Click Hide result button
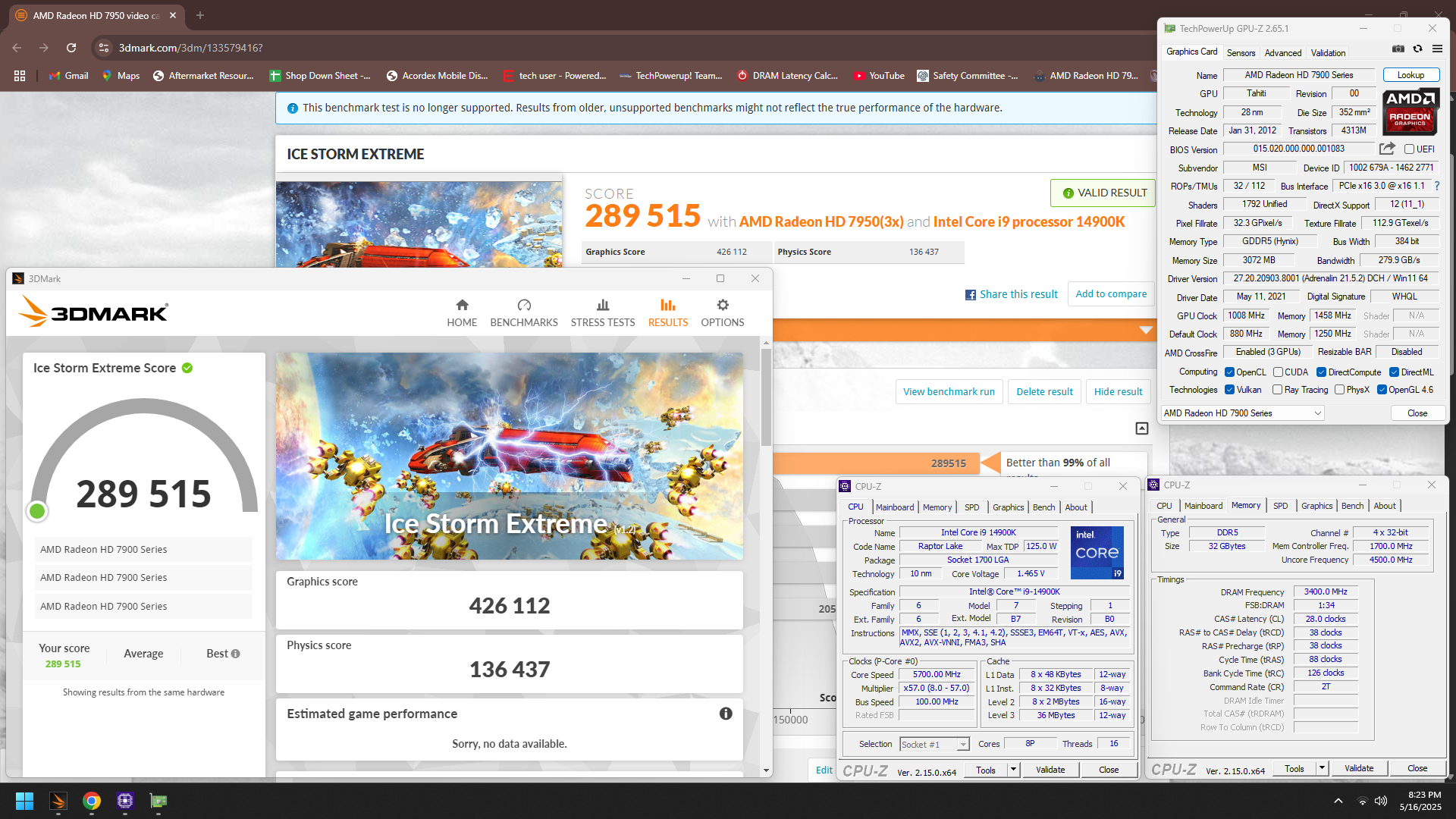Viewport: 1456px width, 819px height. [1118, 392]
